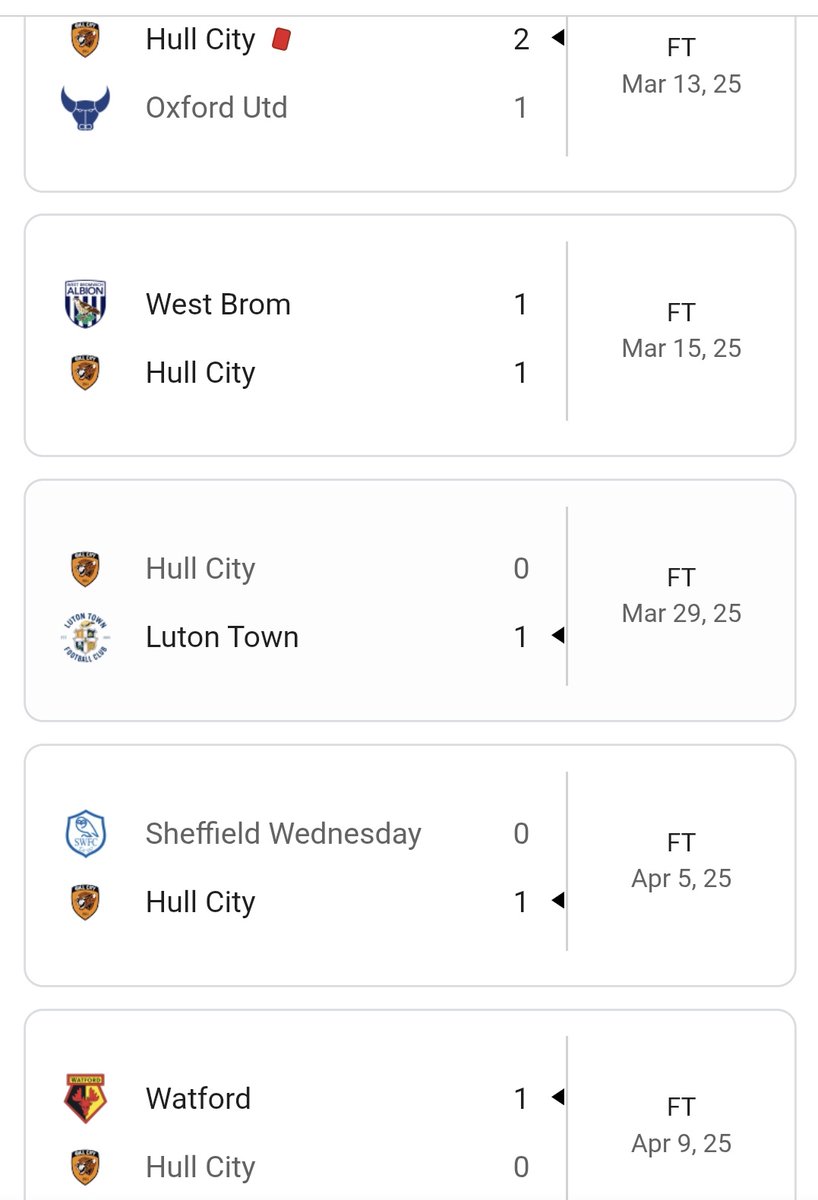The image size is (818, 1200).
Task: Select the Luton Town team name
Action: [222, 637]
